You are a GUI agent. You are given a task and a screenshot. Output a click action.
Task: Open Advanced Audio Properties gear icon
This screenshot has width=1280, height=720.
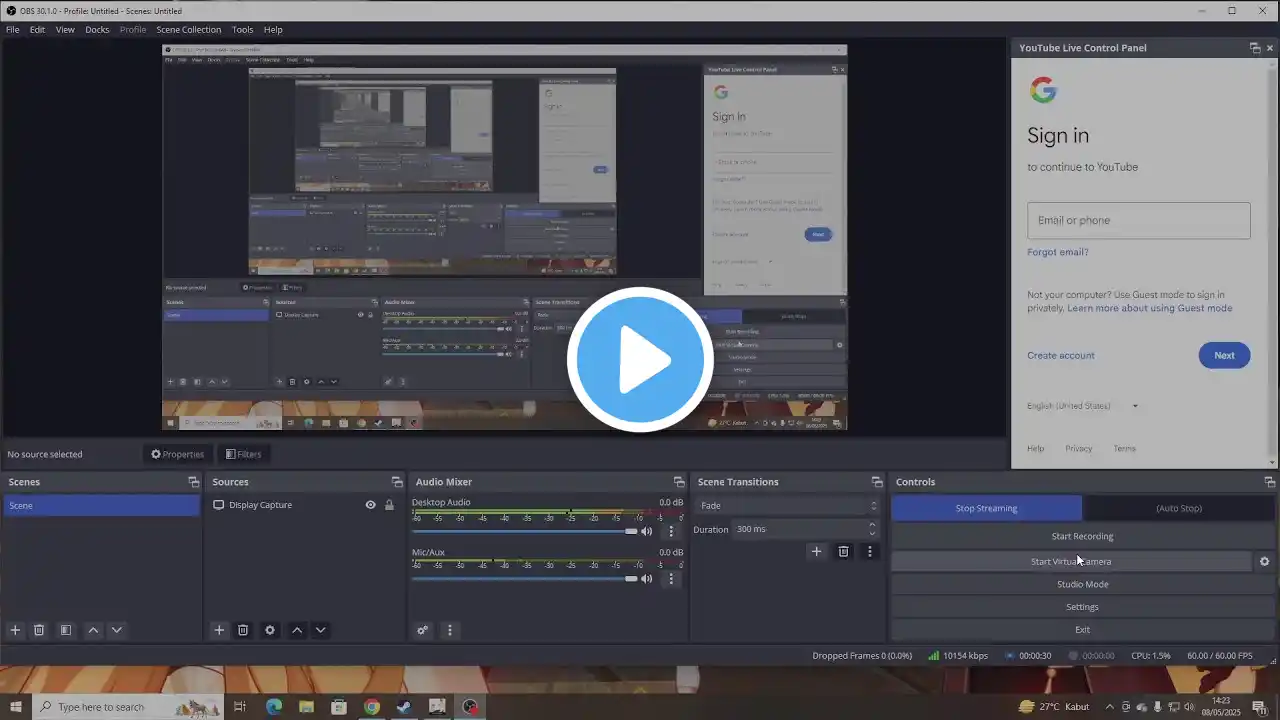[423, 630]
